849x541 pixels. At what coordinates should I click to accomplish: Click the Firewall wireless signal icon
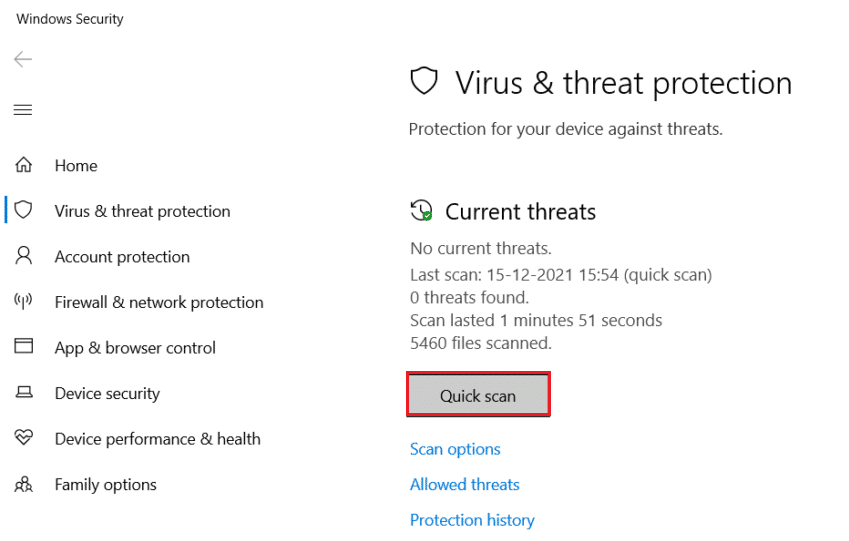[23, 302]
